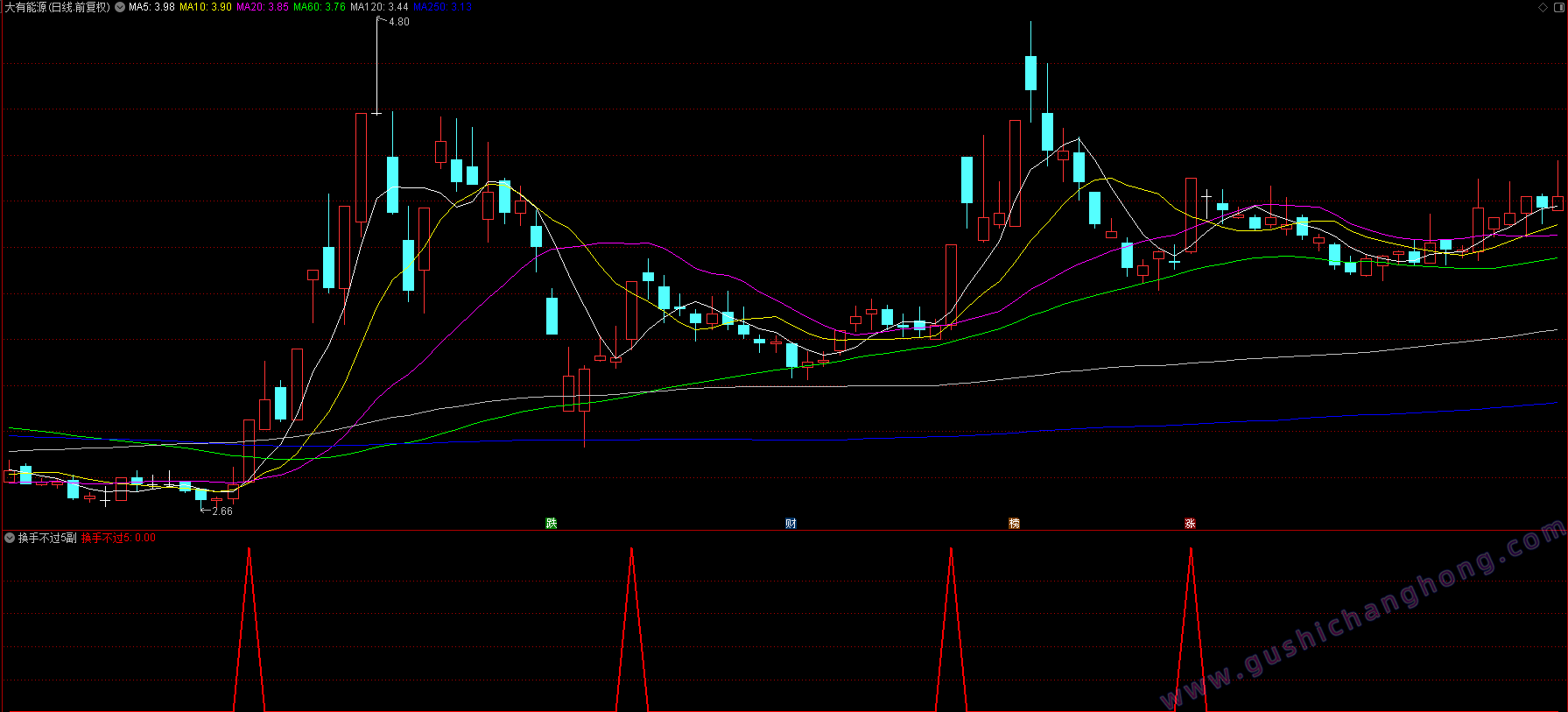The width and height of the screenshot is (1568, 712).
Task: Expand the 换手不过5副 indicator dropdown arrow
Action: pyautogui.click(x=10, y=538)
